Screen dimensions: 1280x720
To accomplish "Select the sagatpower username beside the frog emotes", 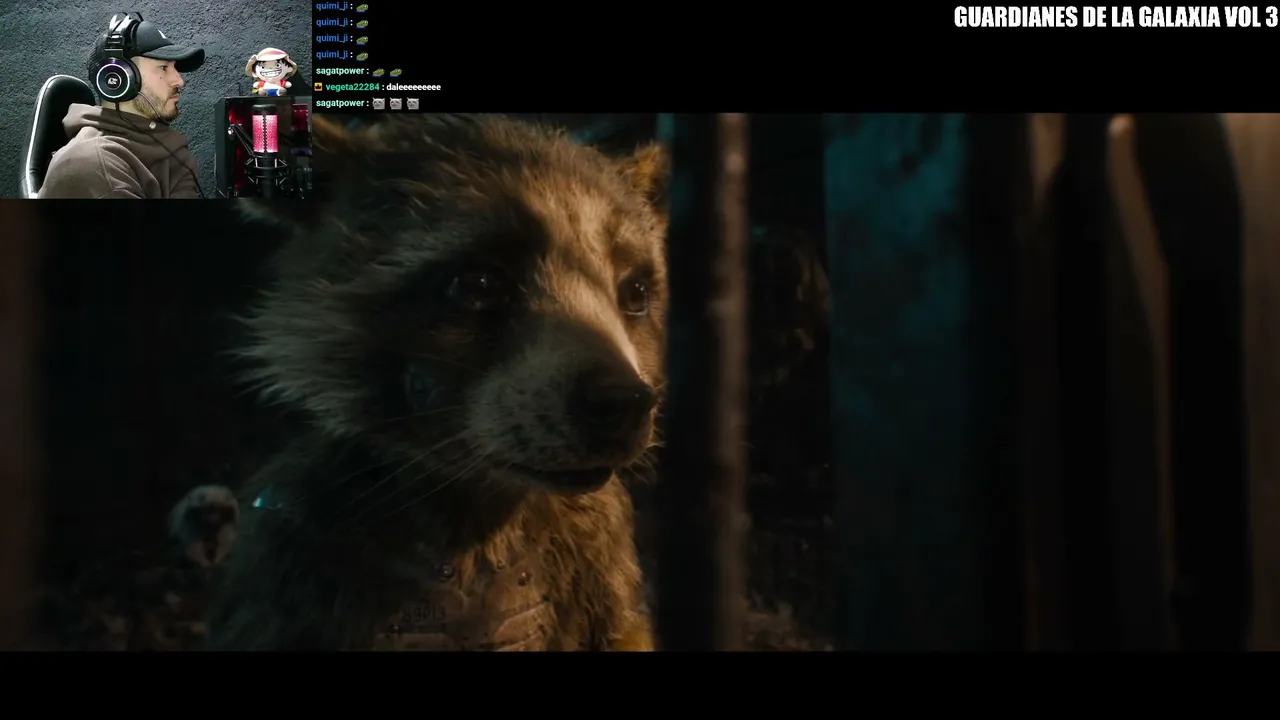I will point(340,71).
